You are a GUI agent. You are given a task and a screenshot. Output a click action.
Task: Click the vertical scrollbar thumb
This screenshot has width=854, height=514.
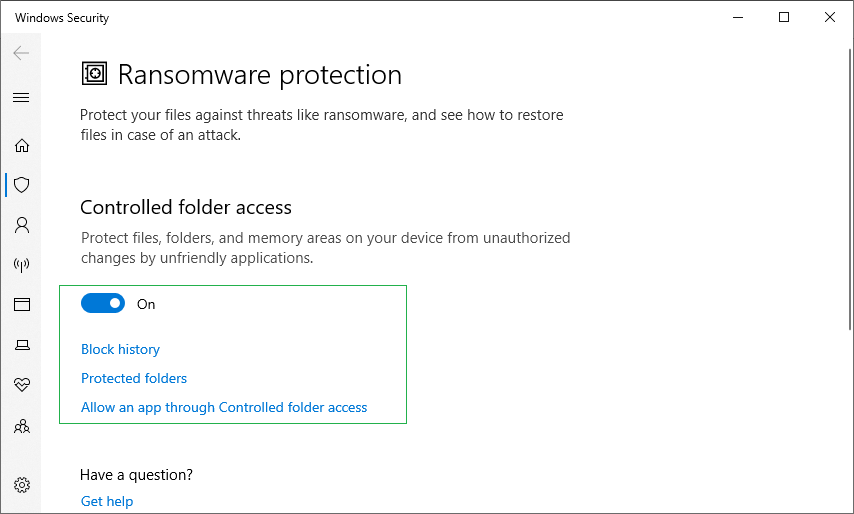point(850,189)
